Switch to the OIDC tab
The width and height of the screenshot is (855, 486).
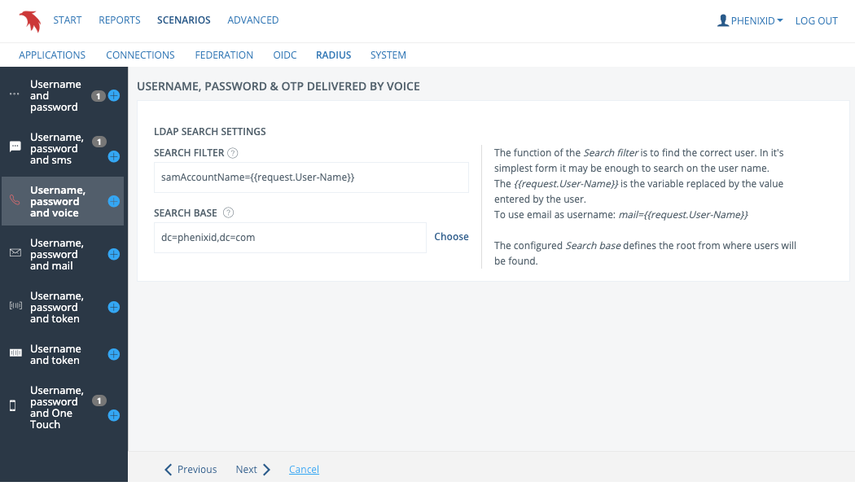coord(285,55)
